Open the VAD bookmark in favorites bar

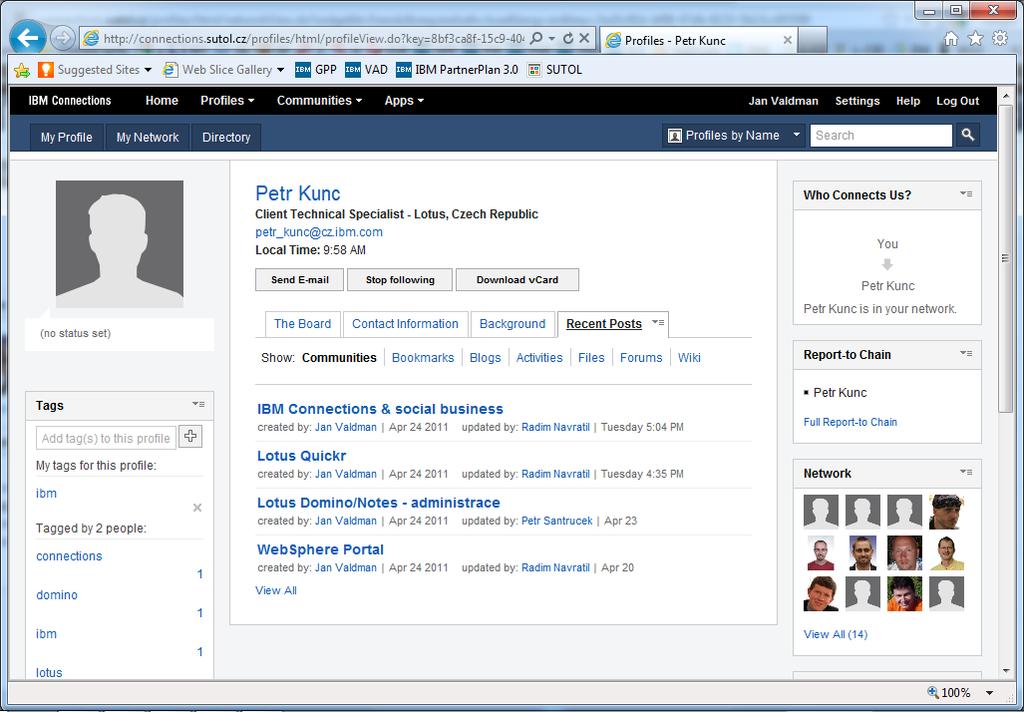point(366,70)
